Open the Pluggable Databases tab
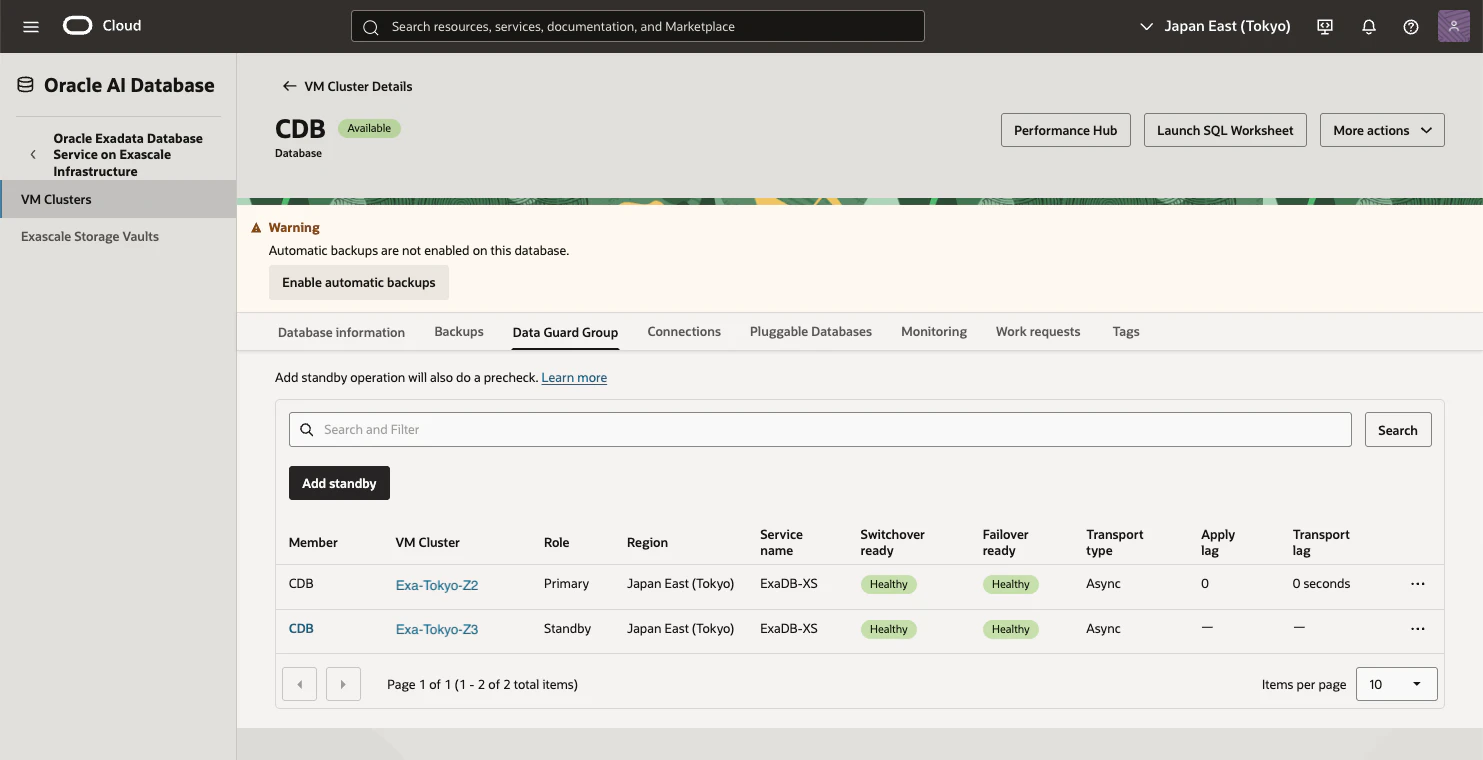 coord(811,332)
